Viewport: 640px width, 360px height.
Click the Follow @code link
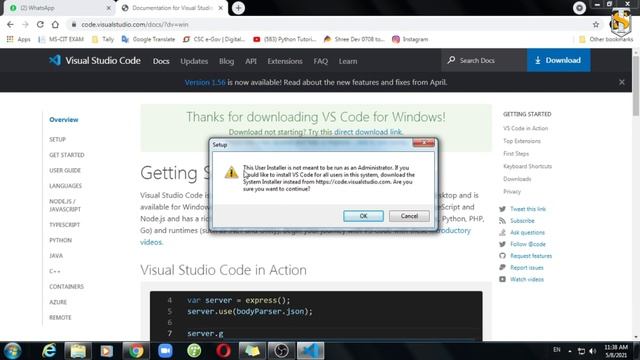[528, 244]
